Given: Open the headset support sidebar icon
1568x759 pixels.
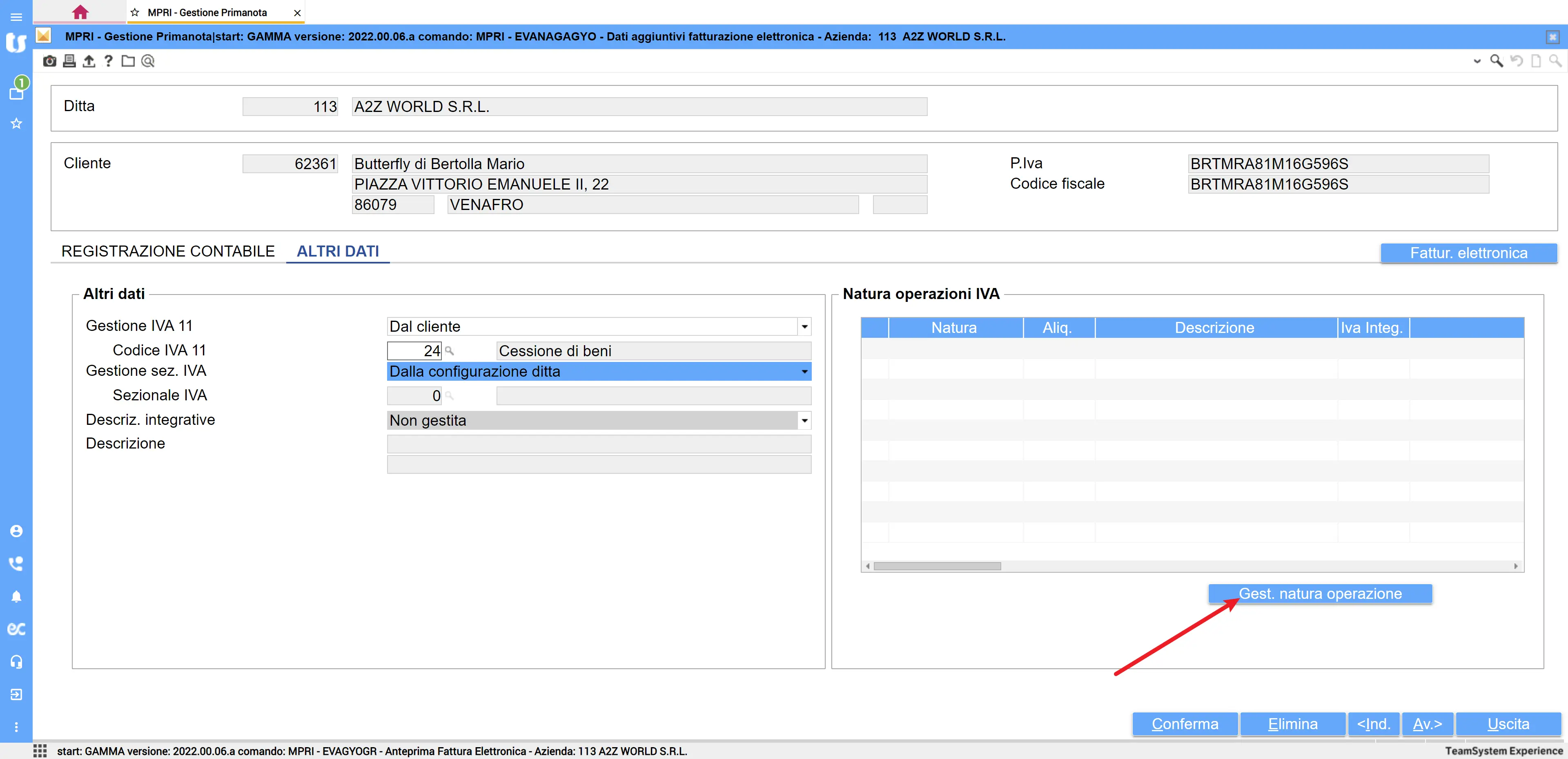Looking at the screenshot, I should tap(16, 661).
